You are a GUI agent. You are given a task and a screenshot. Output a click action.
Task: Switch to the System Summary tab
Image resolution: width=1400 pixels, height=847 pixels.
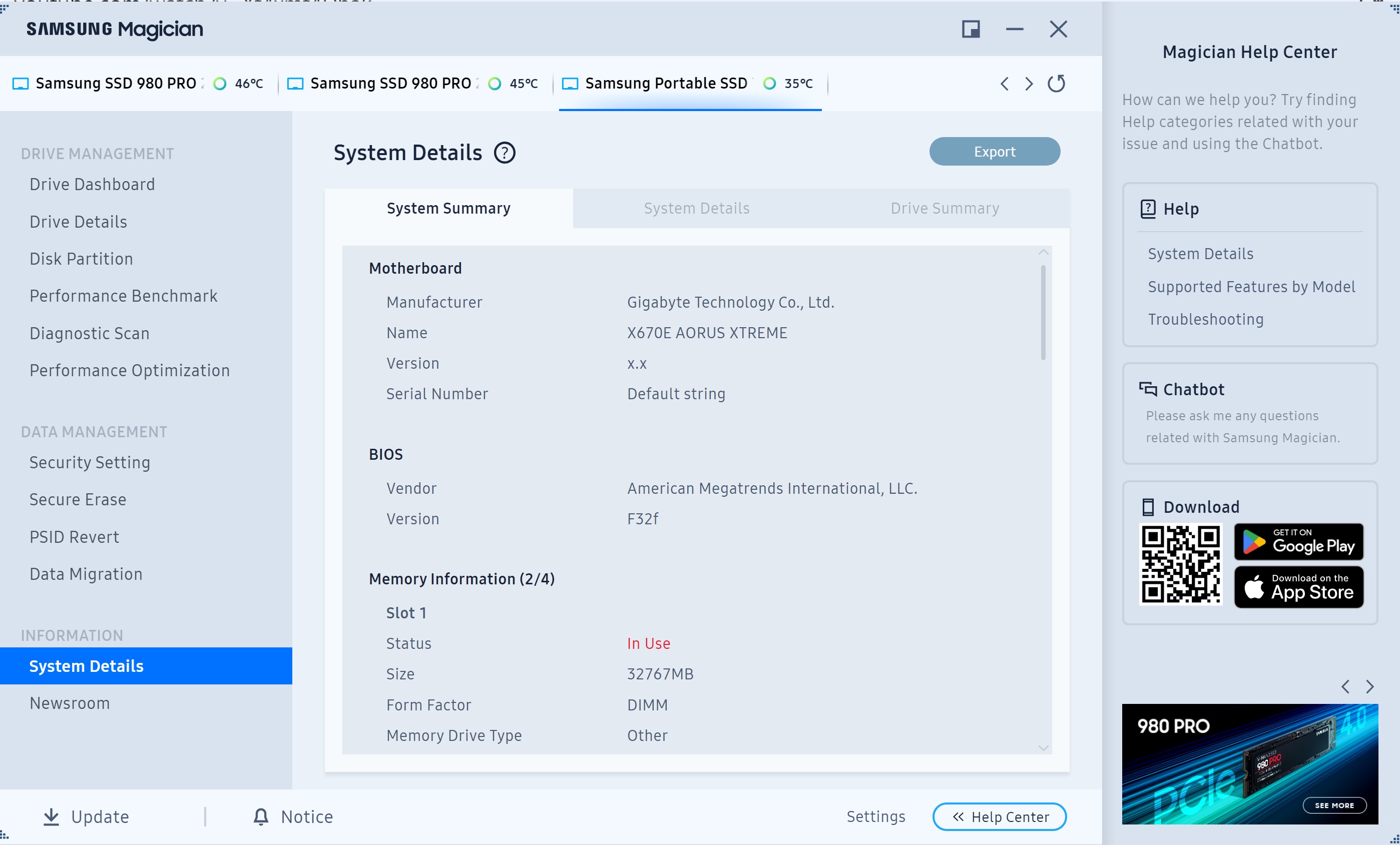coord(448,209)
